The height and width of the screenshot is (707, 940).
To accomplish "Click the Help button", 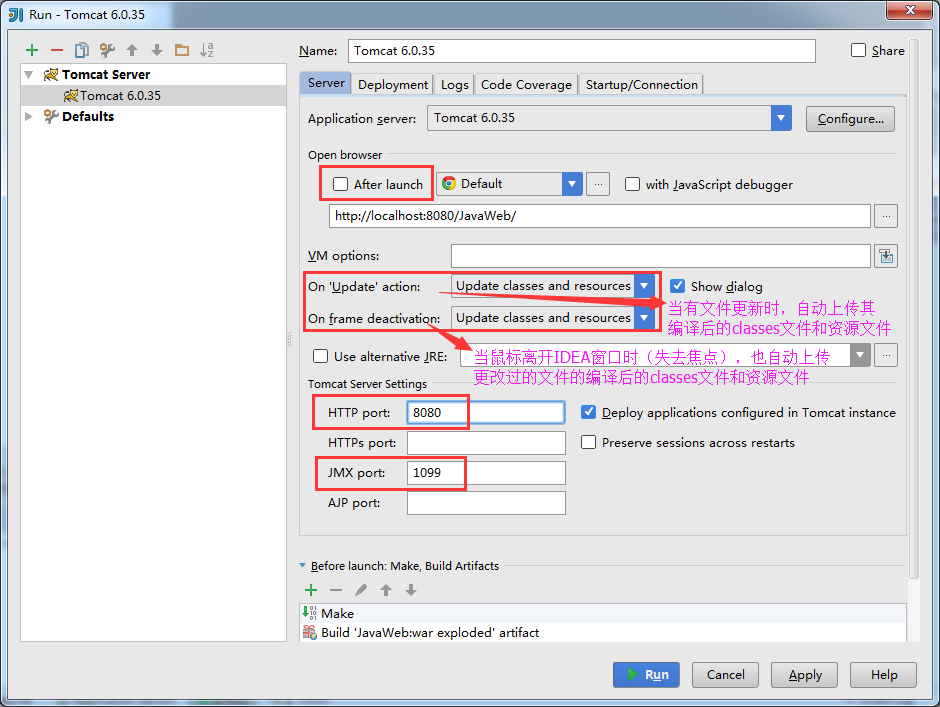I will coord(884,675).
